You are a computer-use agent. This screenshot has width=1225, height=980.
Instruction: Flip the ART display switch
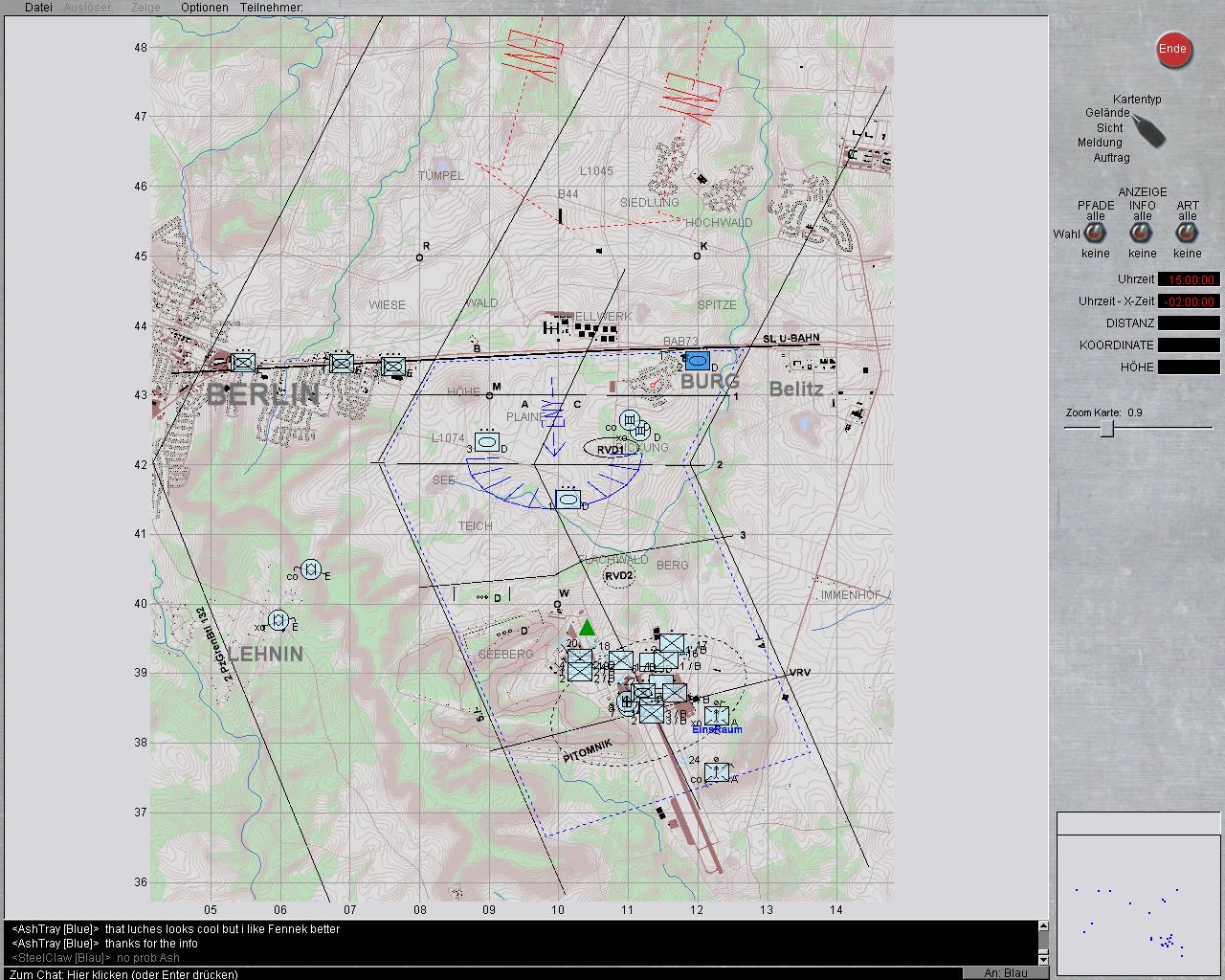coord(1188,234)
